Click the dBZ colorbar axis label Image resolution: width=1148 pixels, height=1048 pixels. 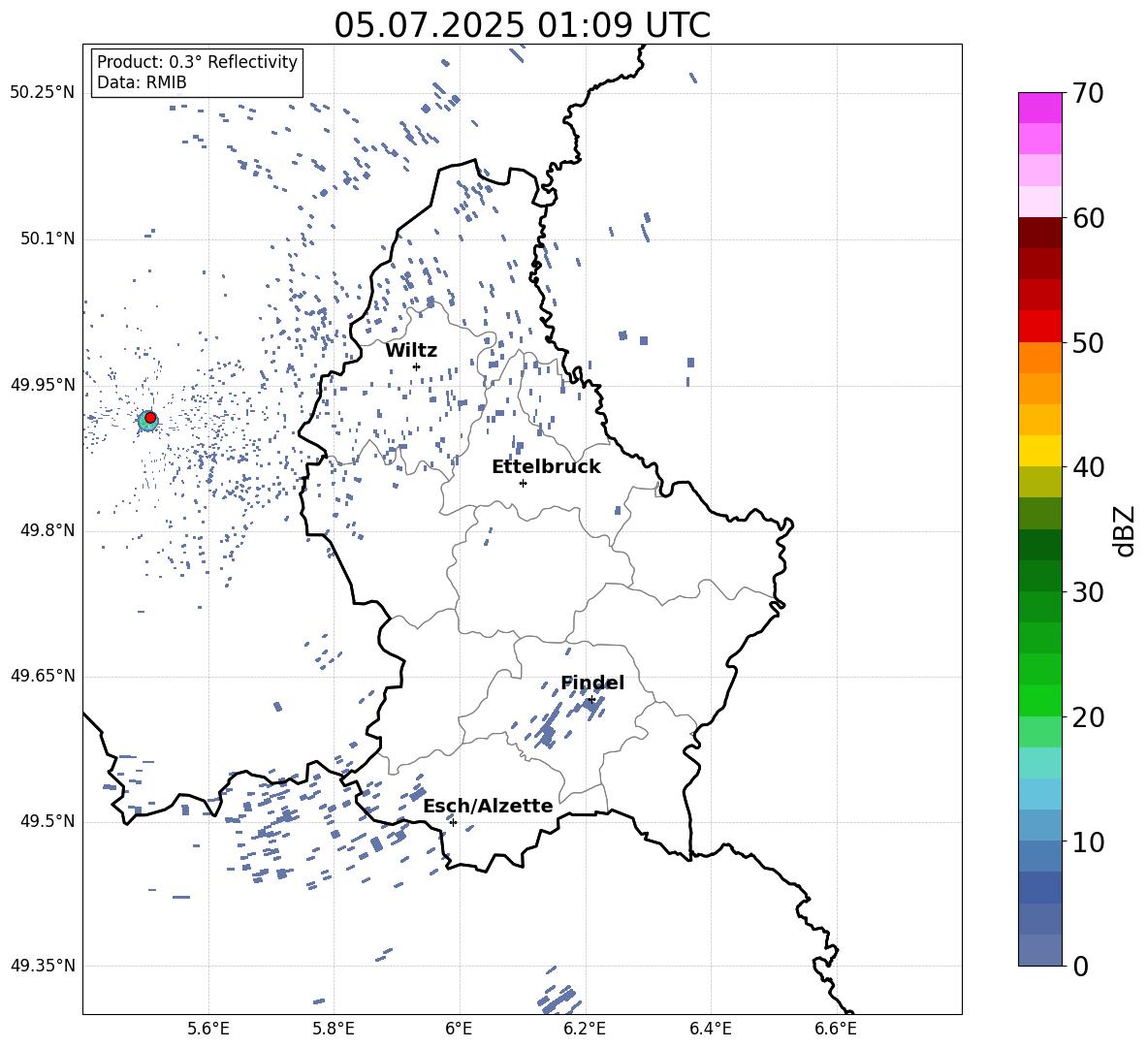[x=1126, y=530]
